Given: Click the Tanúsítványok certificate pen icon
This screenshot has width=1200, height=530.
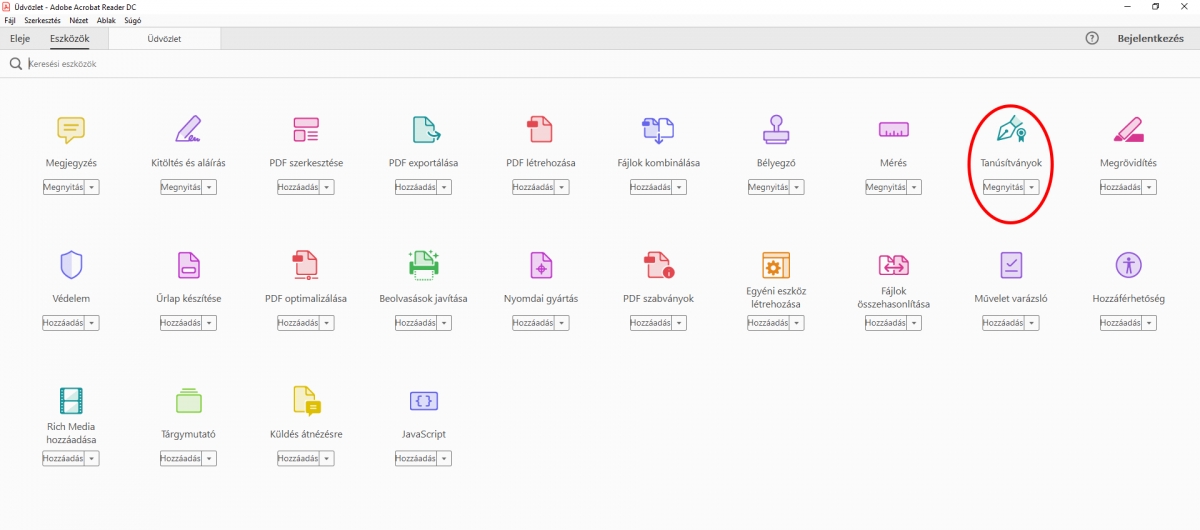Looking at the screenshot, I should tap(1011, 129).
